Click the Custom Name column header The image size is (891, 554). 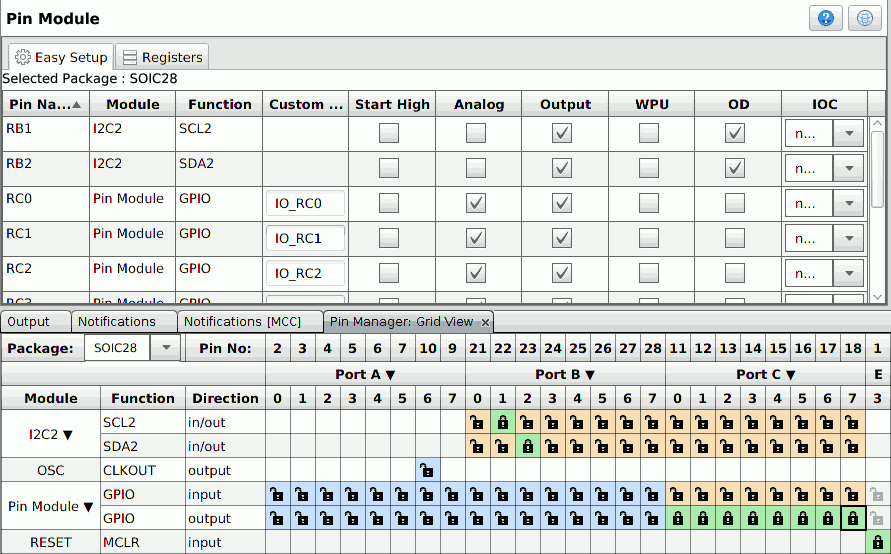coord(306,104)
